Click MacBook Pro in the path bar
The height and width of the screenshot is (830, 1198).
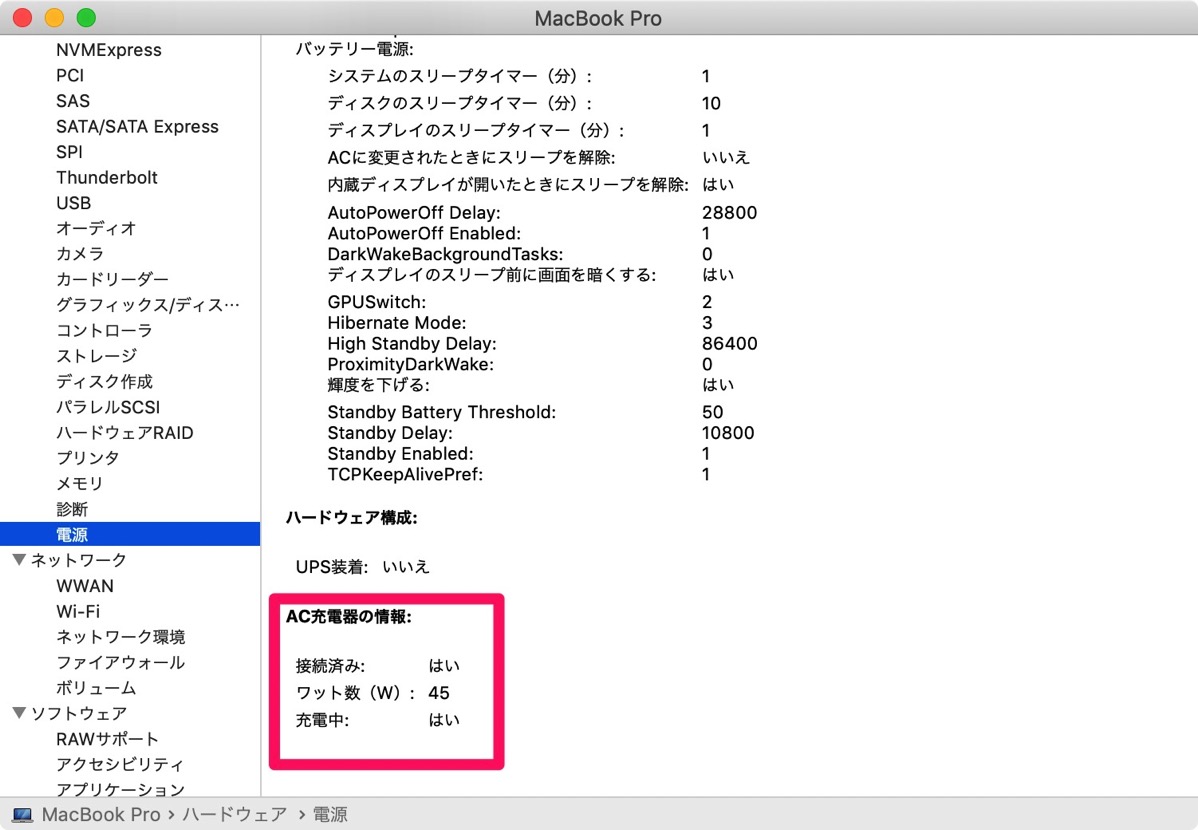tap(101, 815)
